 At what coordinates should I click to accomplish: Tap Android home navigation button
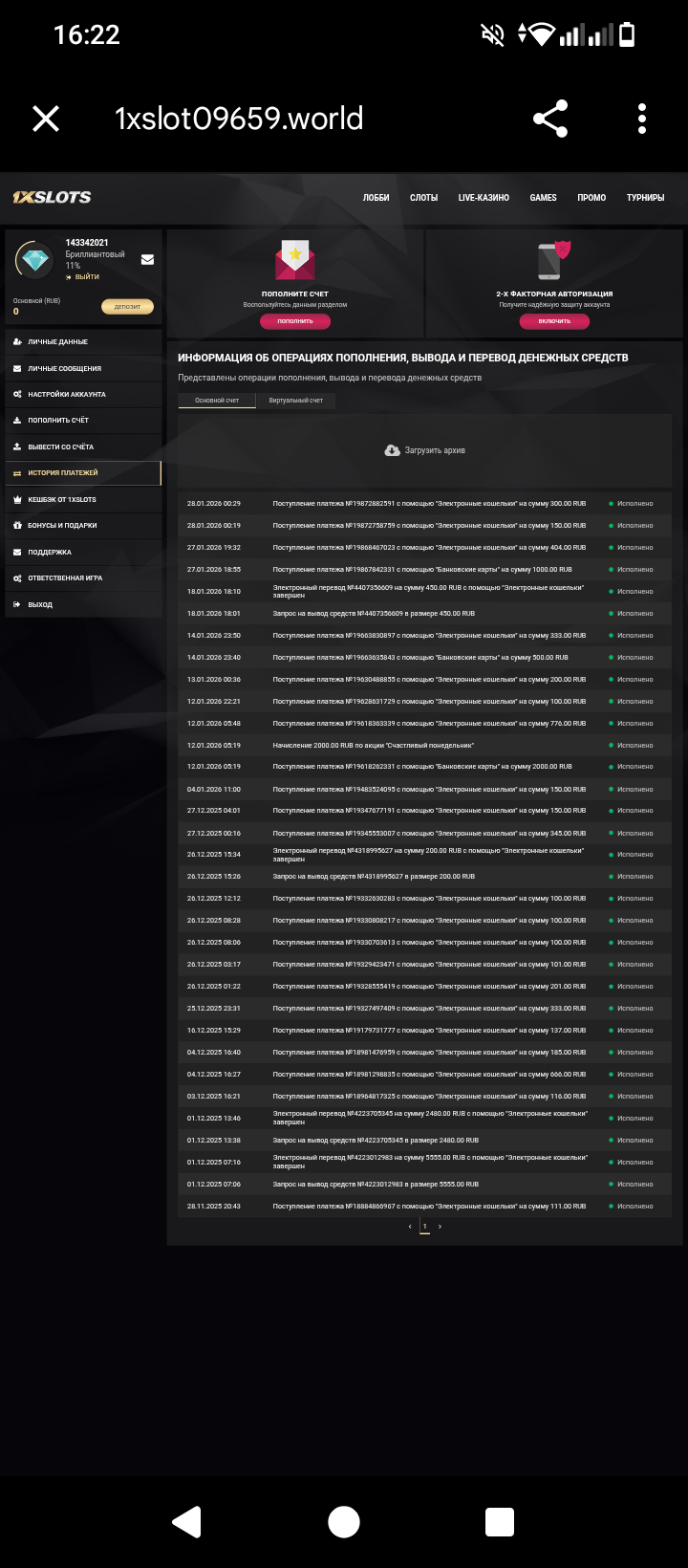point(344,1522)
